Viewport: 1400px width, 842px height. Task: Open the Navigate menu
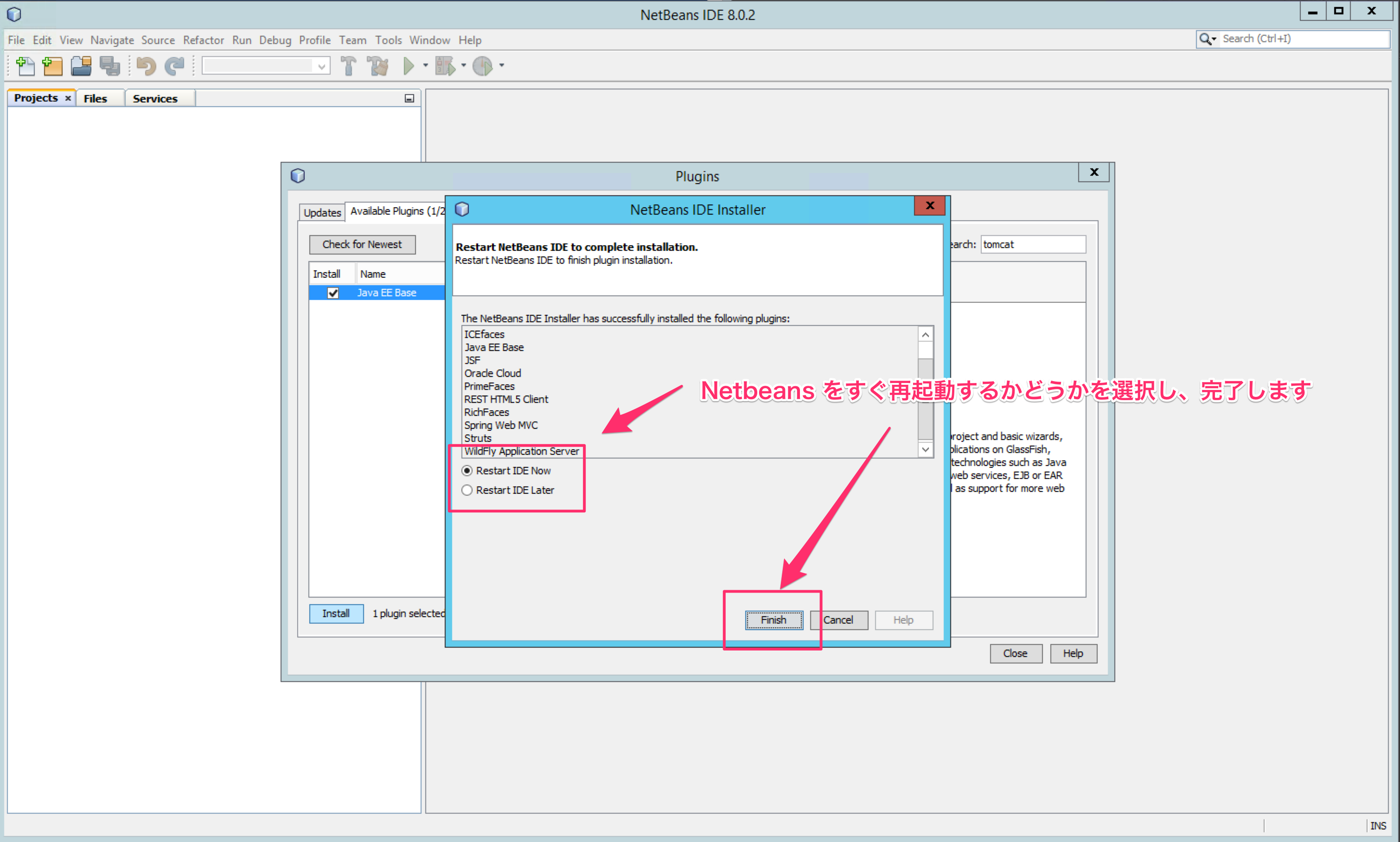point(112,40)
